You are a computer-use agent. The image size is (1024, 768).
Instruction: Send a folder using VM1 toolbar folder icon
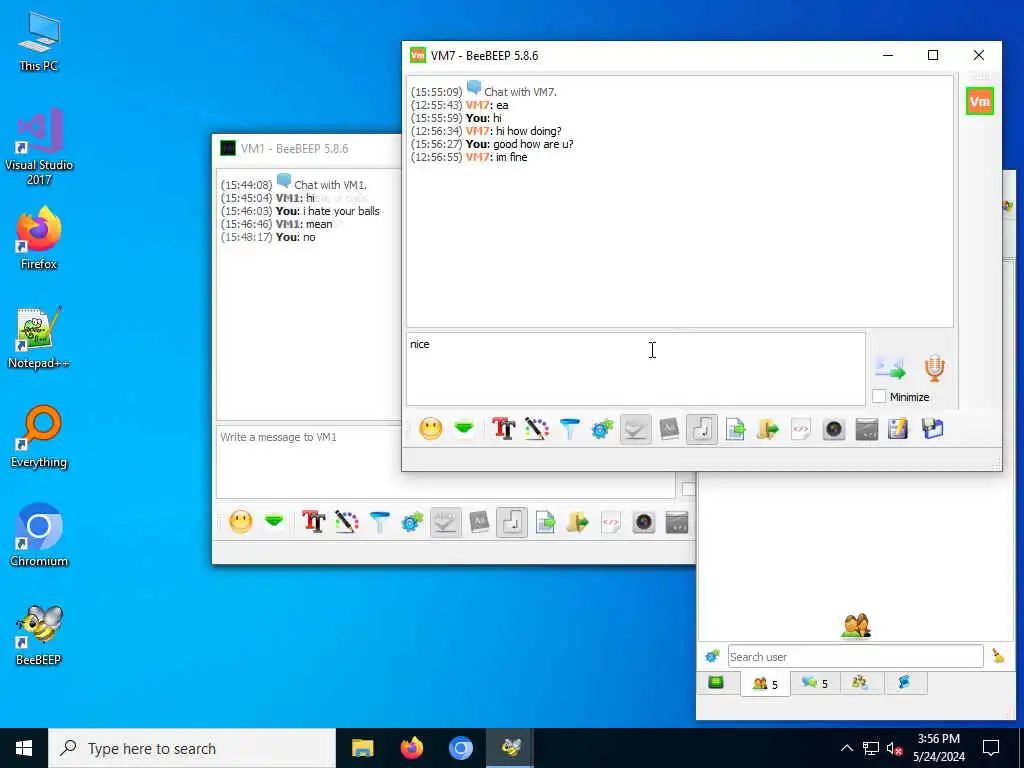point(578,522)
